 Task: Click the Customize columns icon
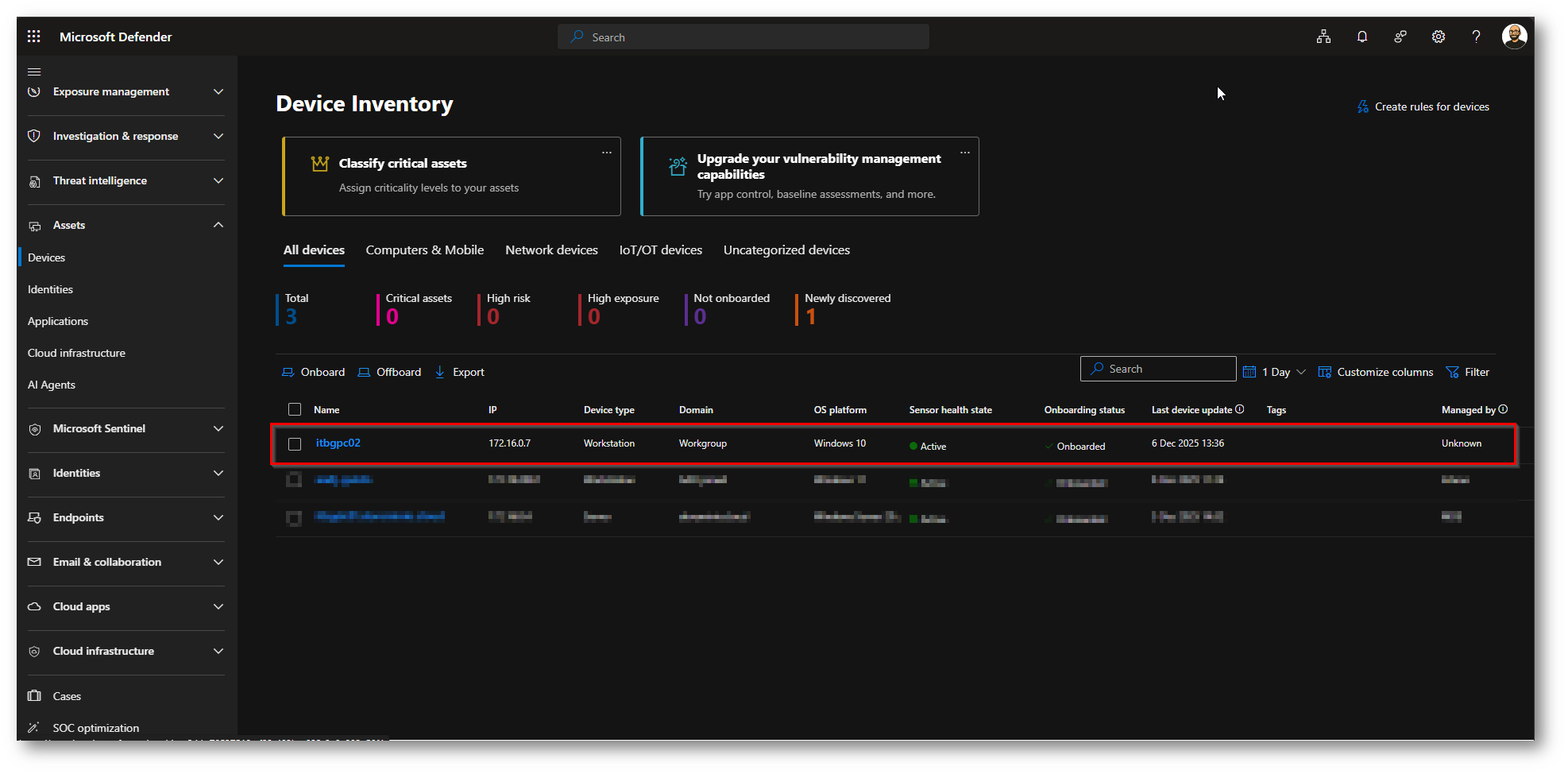click(1324, 372)
